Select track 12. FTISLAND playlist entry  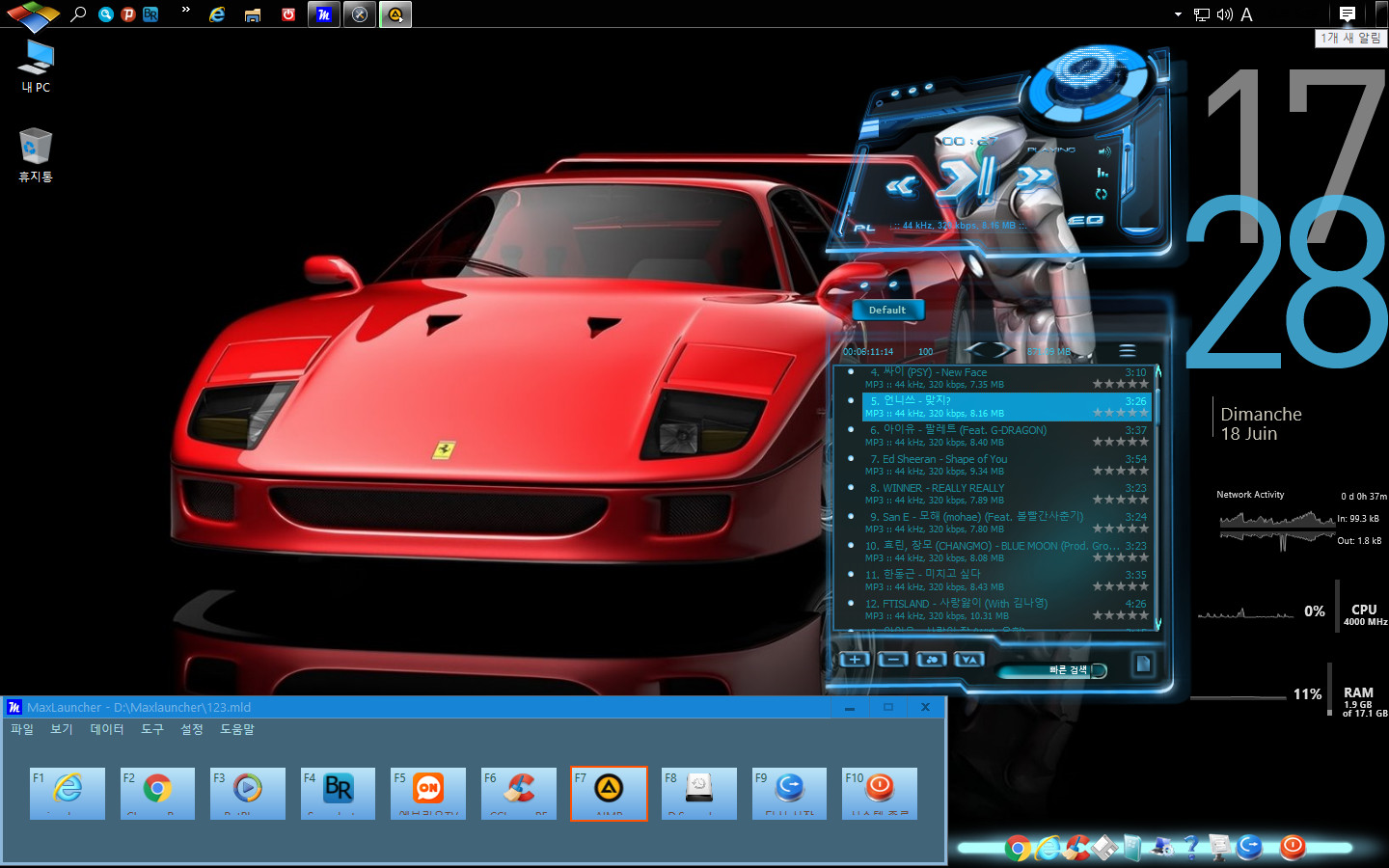point(1006,610)
